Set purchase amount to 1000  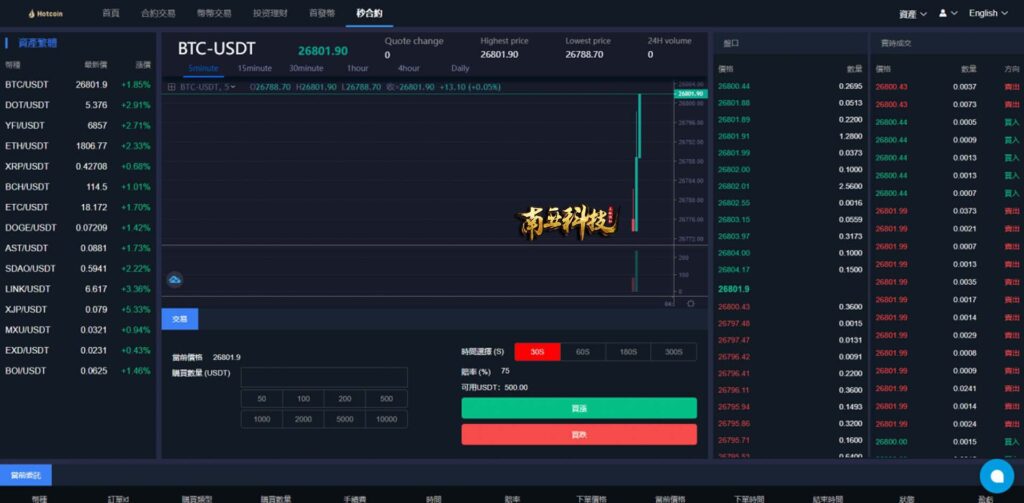(x=262, y=419)
